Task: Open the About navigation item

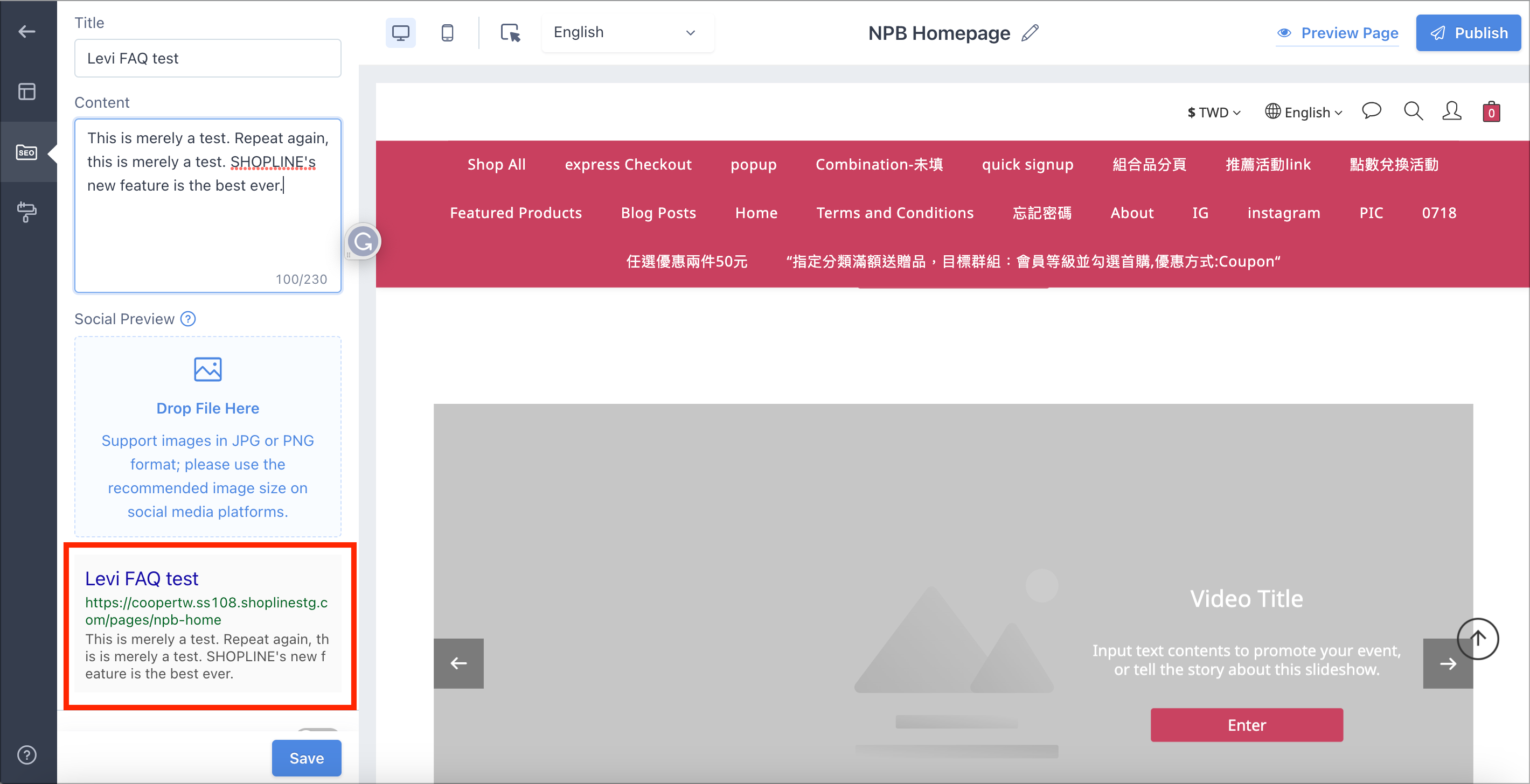Action: tap(1132, 213)
